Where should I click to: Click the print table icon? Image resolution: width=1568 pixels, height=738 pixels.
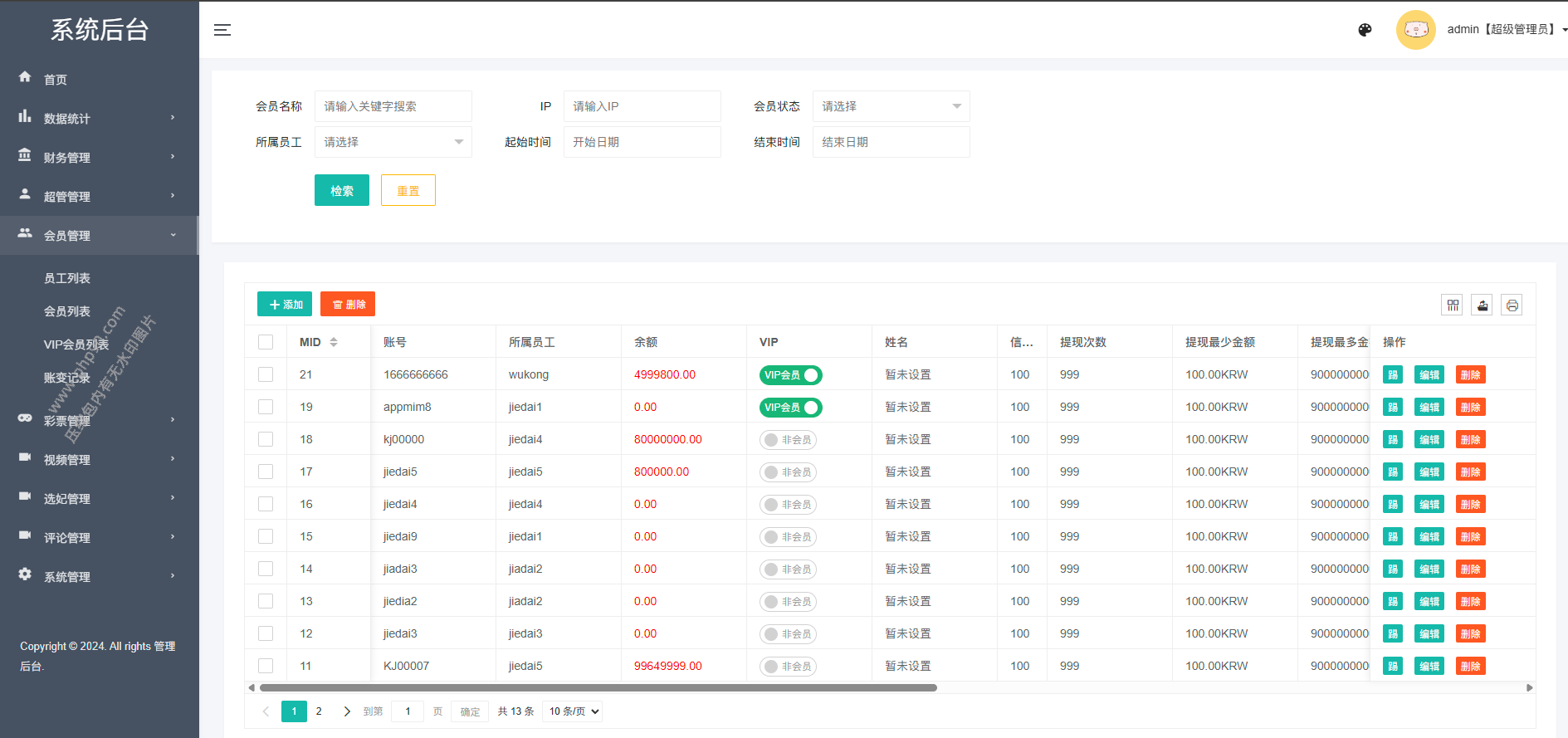(x=1512, y=305)
